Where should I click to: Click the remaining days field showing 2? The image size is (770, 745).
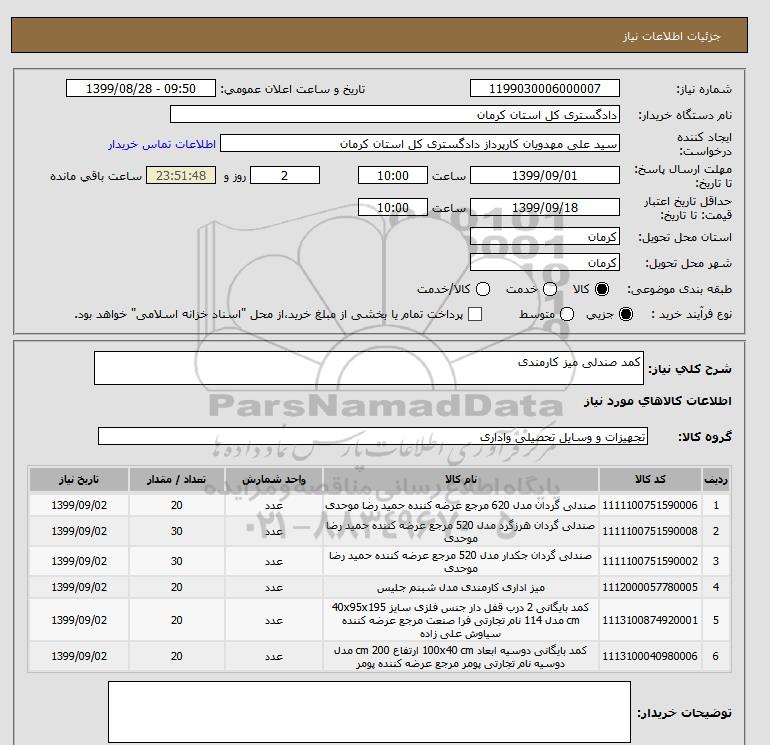coord(285,175)
